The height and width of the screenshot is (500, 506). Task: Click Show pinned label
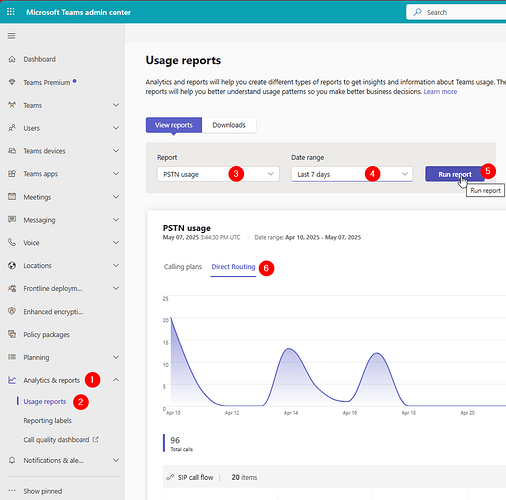[x=43, y=491]
